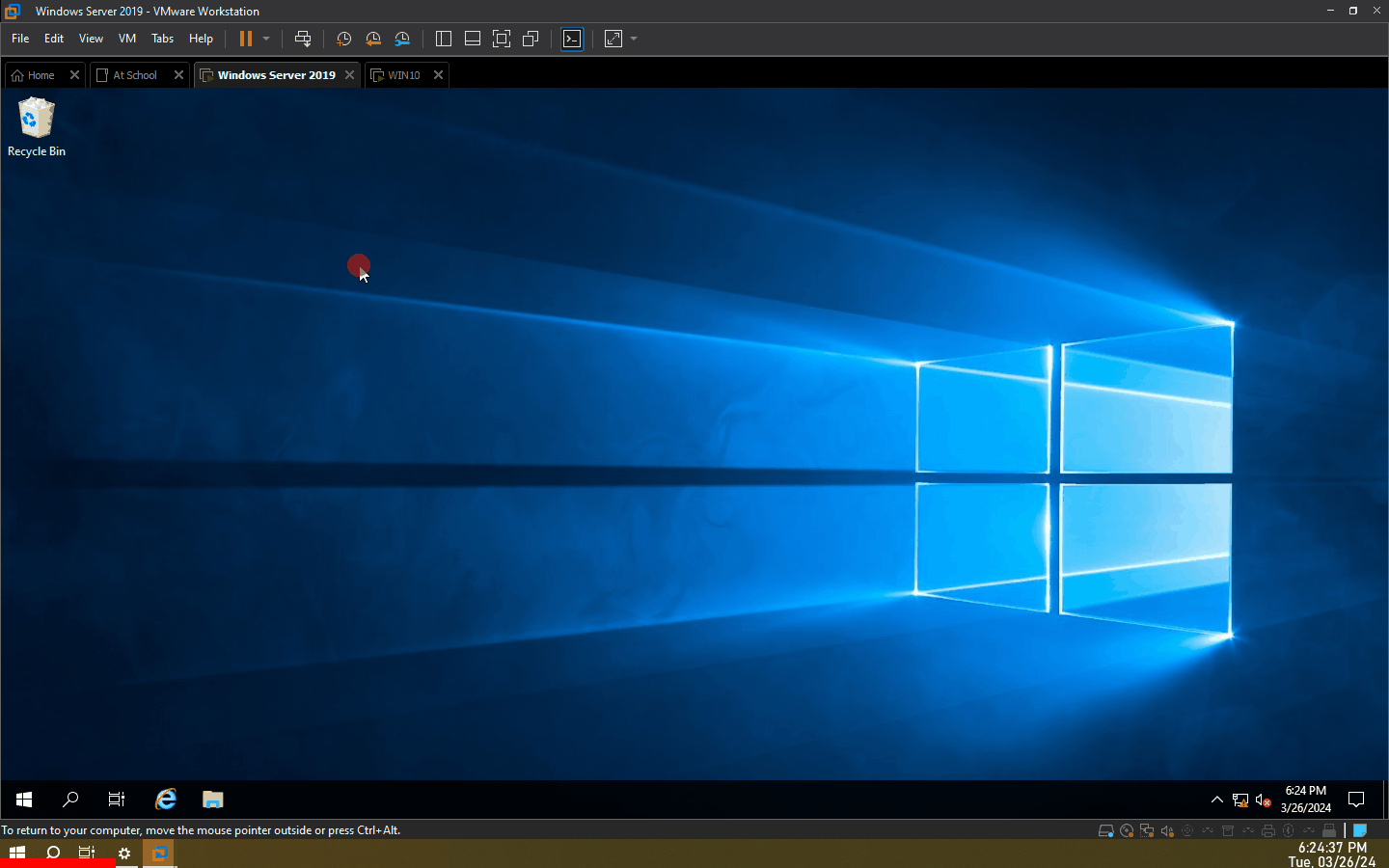Select the Recycle Bin desktop icon

click(37, 126)
